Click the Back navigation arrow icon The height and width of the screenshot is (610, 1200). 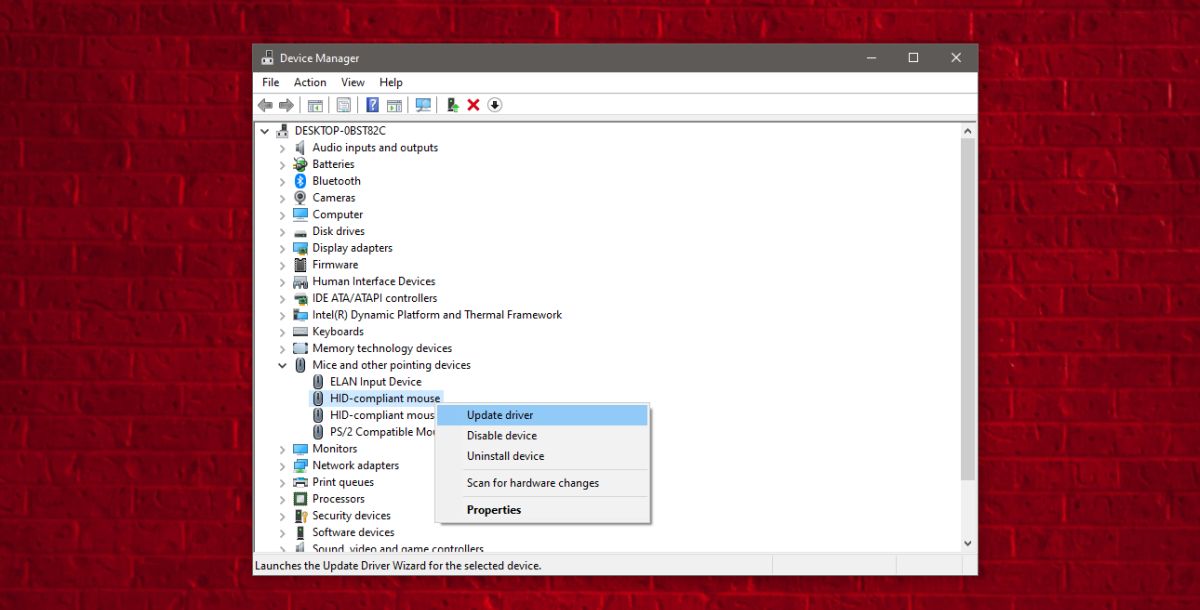(265, 104)
